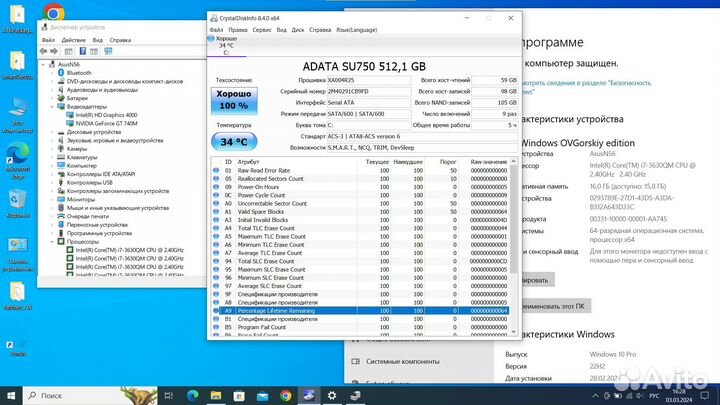Open the Язык(Language) menu
The height and width of the screenshot is (405, 720).
point(356,30)
